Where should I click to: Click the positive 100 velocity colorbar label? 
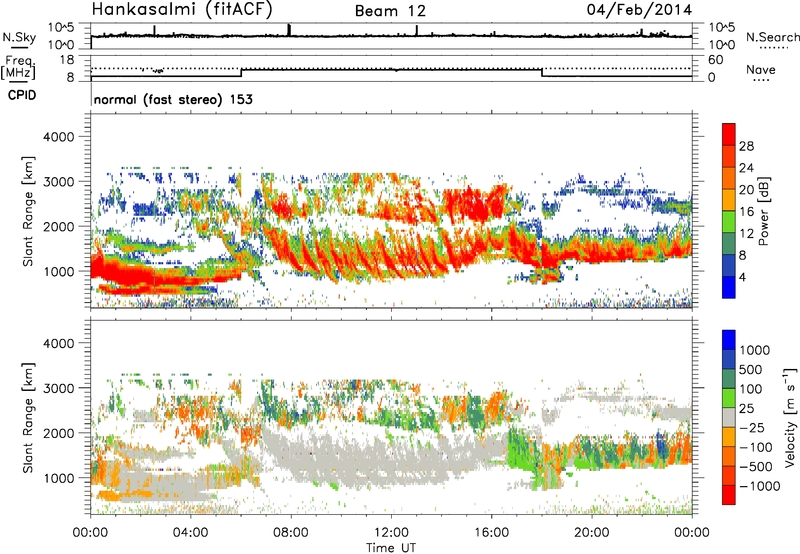pyautogui.click(x=751, y=389)
